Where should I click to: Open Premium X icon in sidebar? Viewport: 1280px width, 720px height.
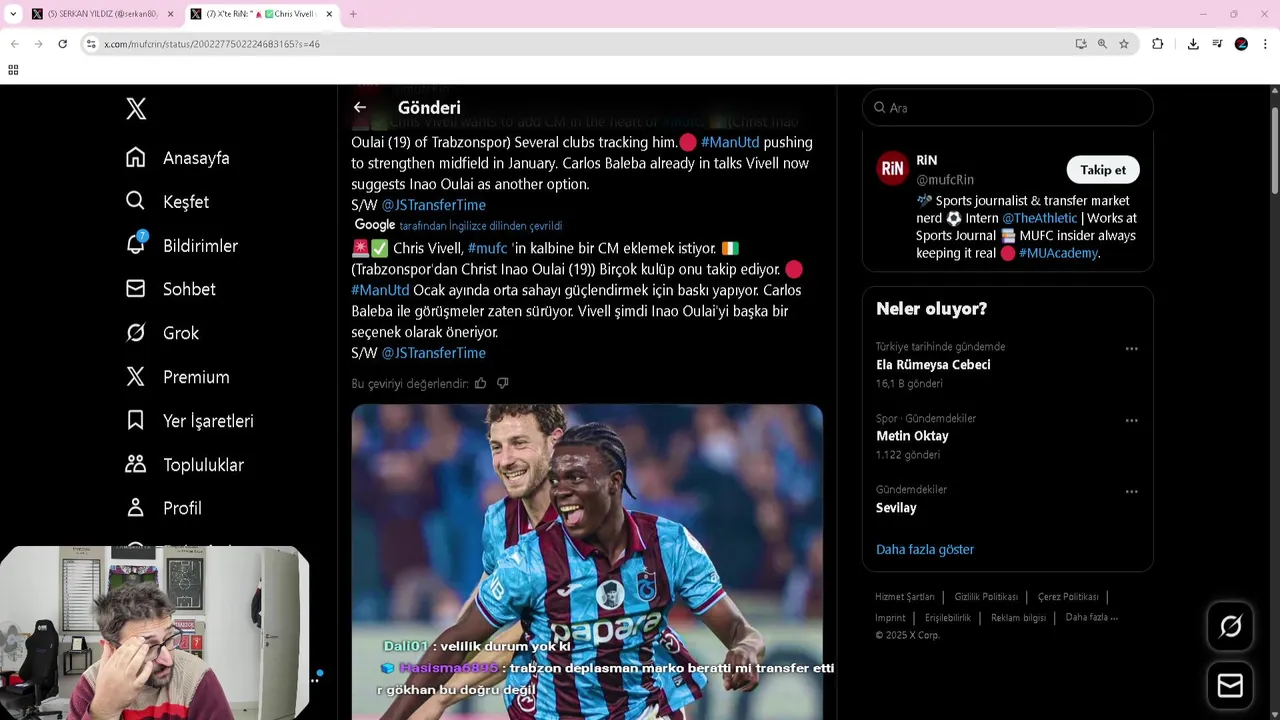pyautogui.click(x=136, y=377)
